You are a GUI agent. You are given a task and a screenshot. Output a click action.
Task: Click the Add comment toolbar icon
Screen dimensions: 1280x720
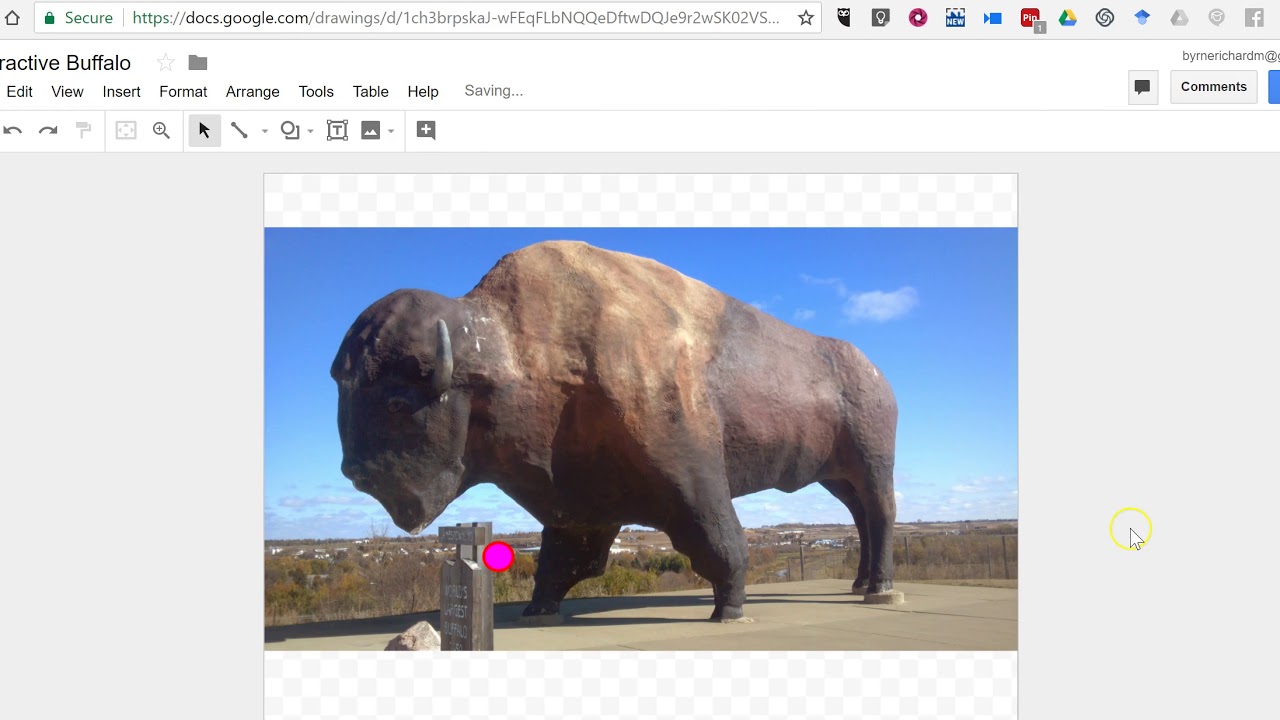click(426, 130)
